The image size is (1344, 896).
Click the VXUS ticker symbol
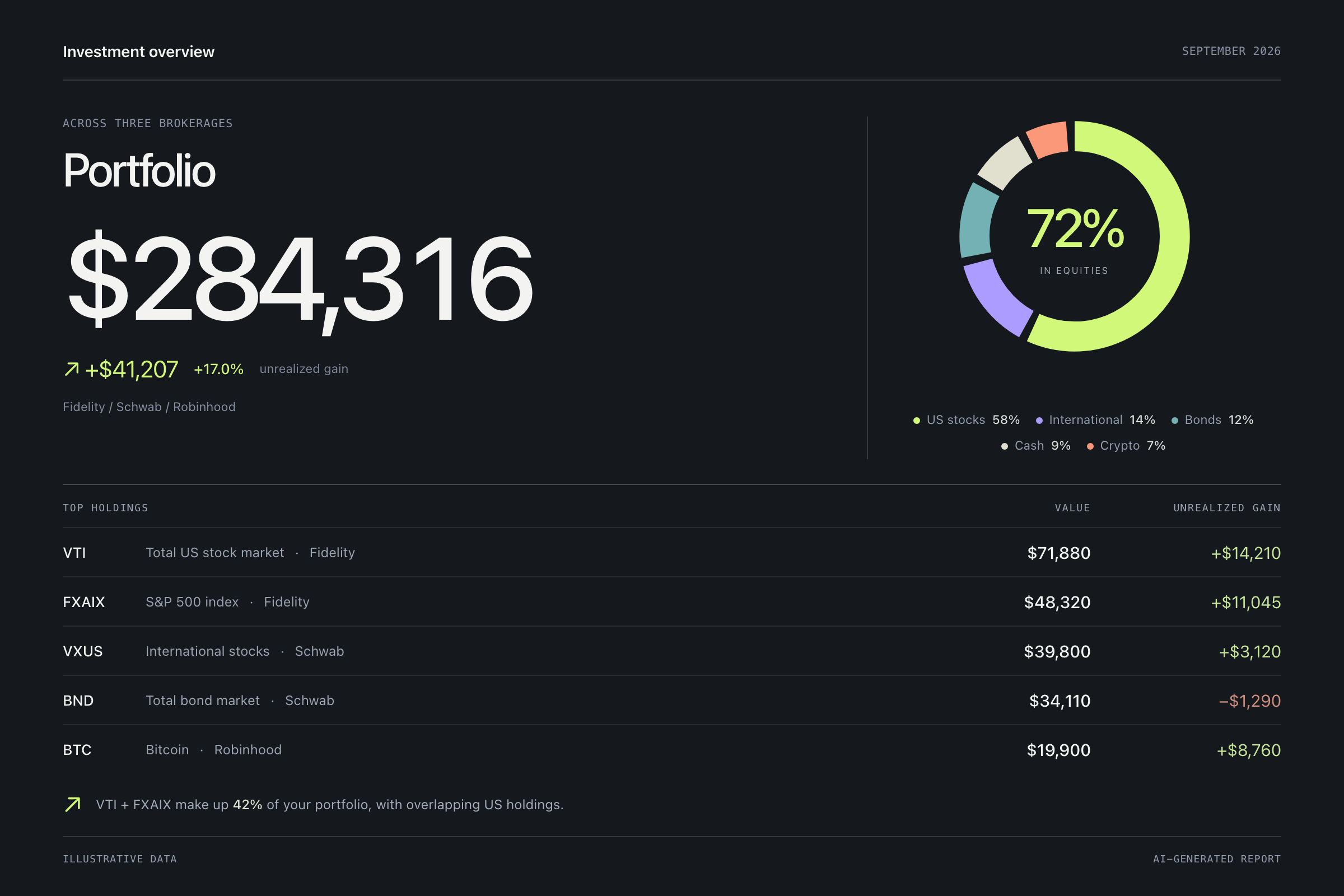click(x=83, y=651)
